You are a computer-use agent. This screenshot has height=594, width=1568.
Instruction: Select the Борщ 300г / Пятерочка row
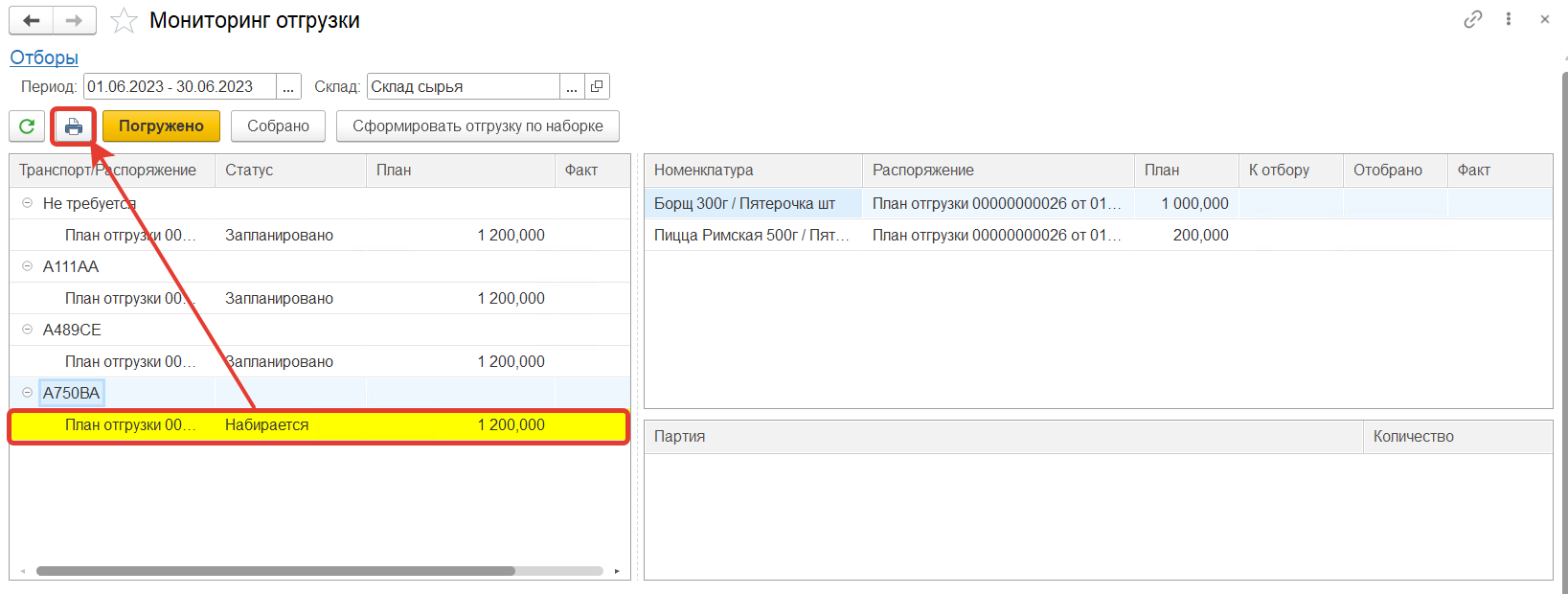click(x=744, y=203)
